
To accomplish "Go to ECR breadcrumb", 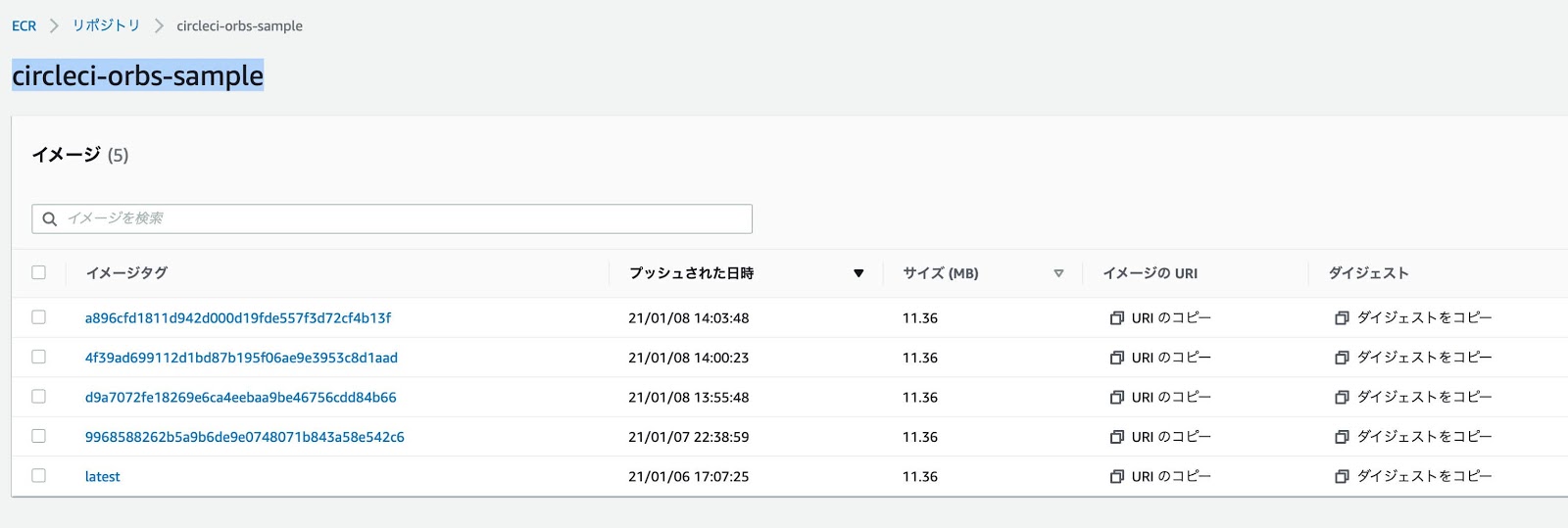I will click(24, 26).
